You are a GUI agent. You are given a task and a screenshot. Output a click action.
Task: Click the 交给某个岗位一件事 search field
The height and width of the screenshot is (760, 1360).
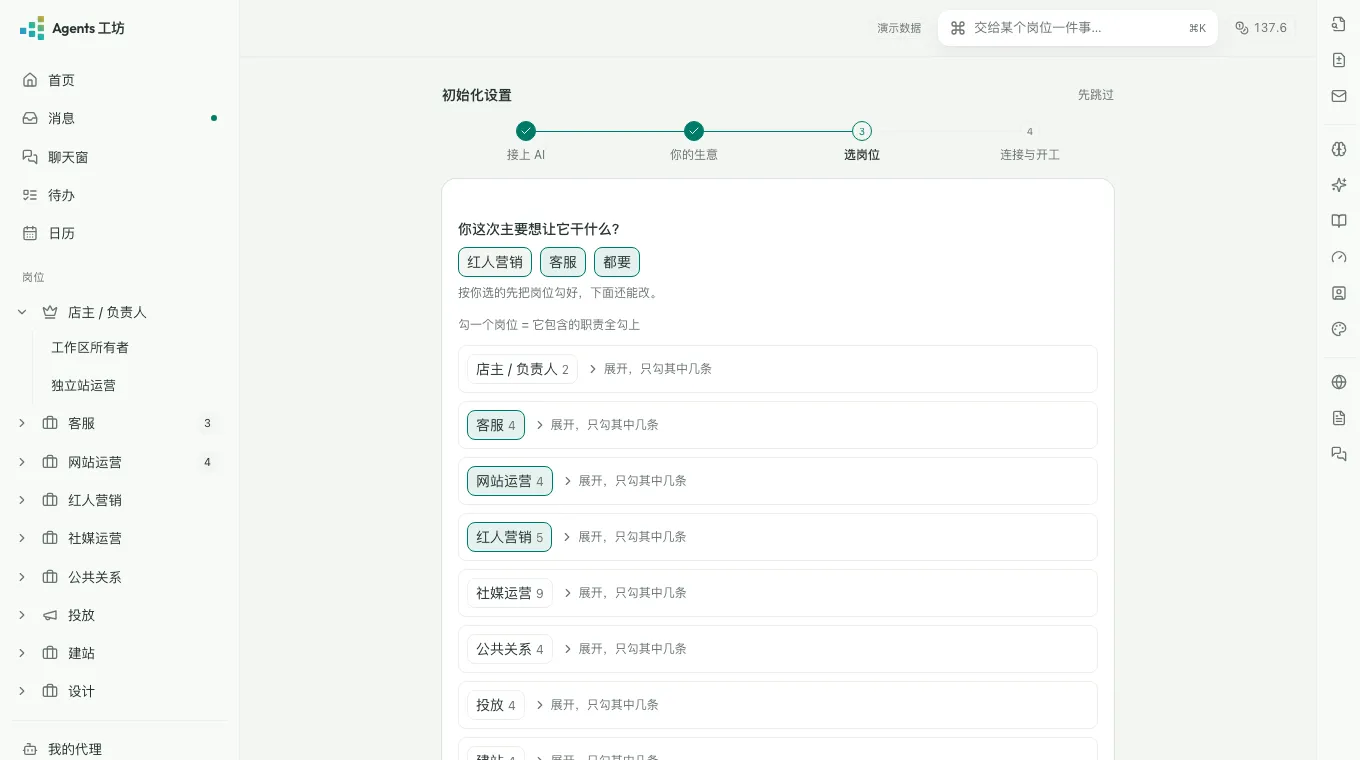pos(1078,28)
